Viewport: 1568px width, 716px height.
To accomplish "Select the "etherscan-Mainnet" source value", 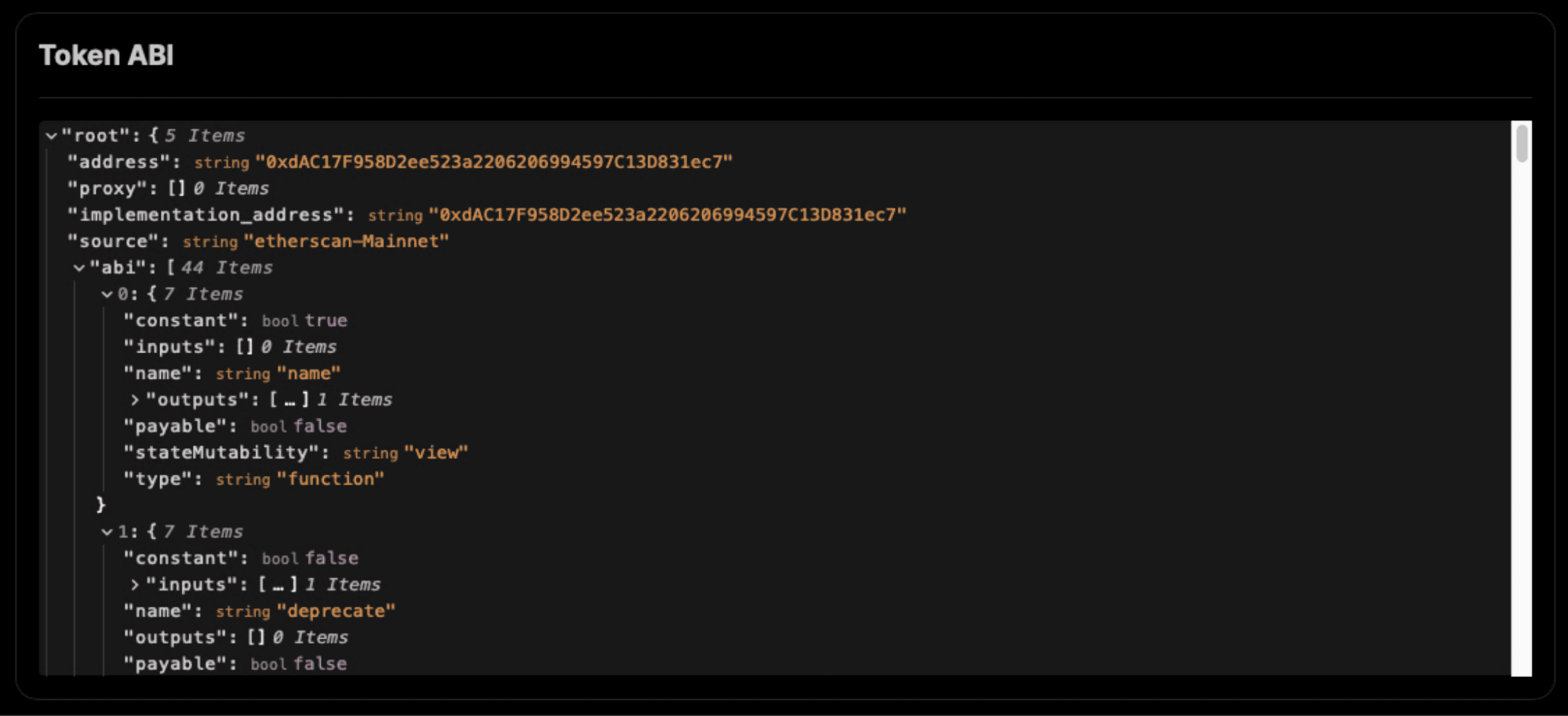I will (x=346, y=242).
